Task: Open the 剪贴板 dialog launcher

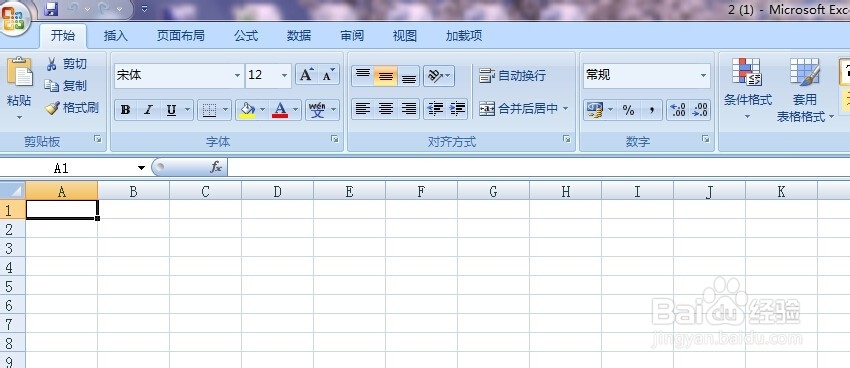Action: 98,139
